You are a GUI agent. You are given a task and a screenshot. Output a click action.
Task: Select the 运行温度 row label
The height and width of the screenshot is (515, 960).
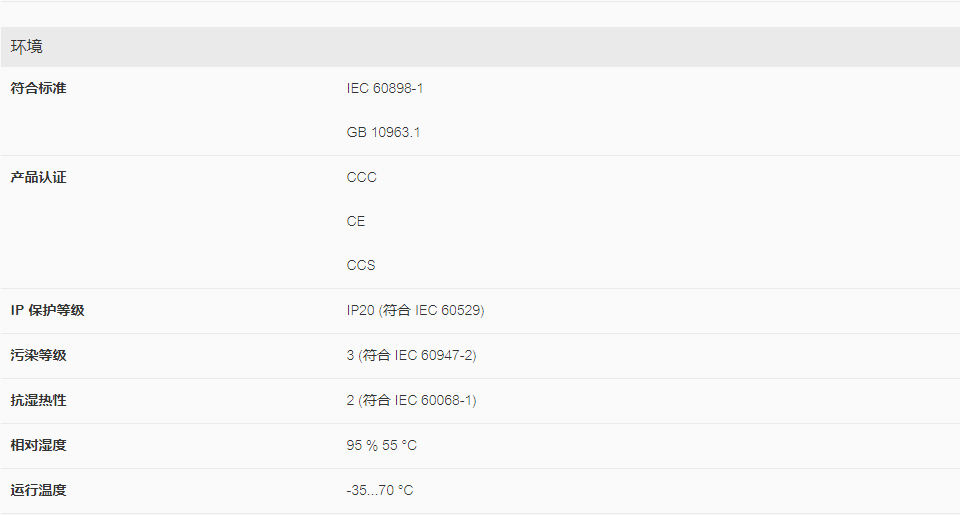(x=39, y=491)
